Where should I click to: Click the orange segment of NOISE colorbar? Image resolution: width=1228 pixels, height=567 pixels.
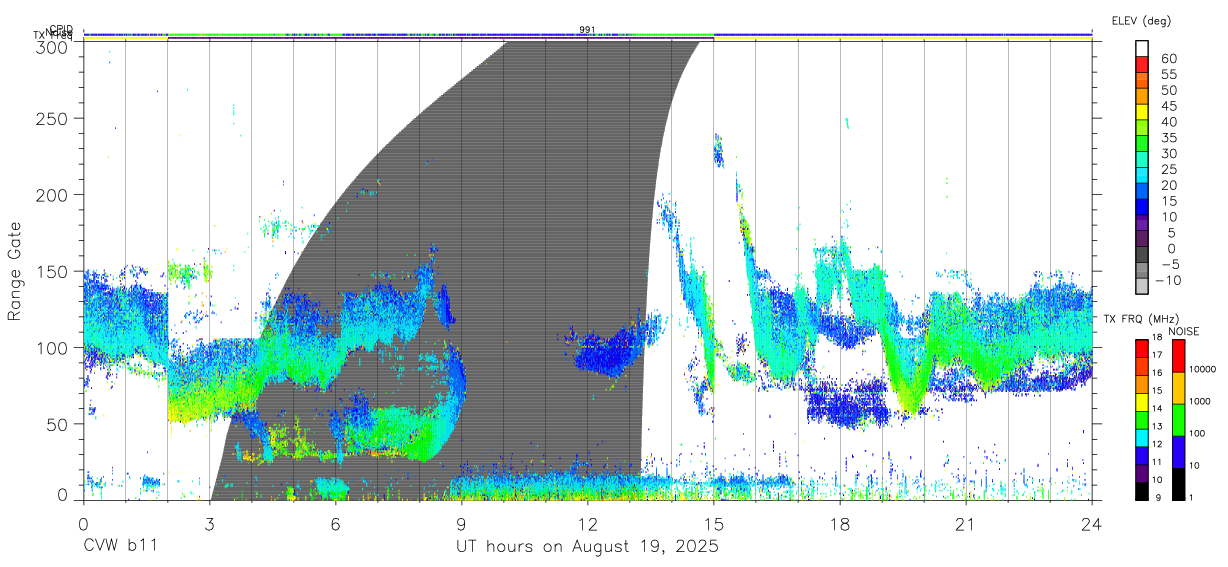pos(1178,388)
